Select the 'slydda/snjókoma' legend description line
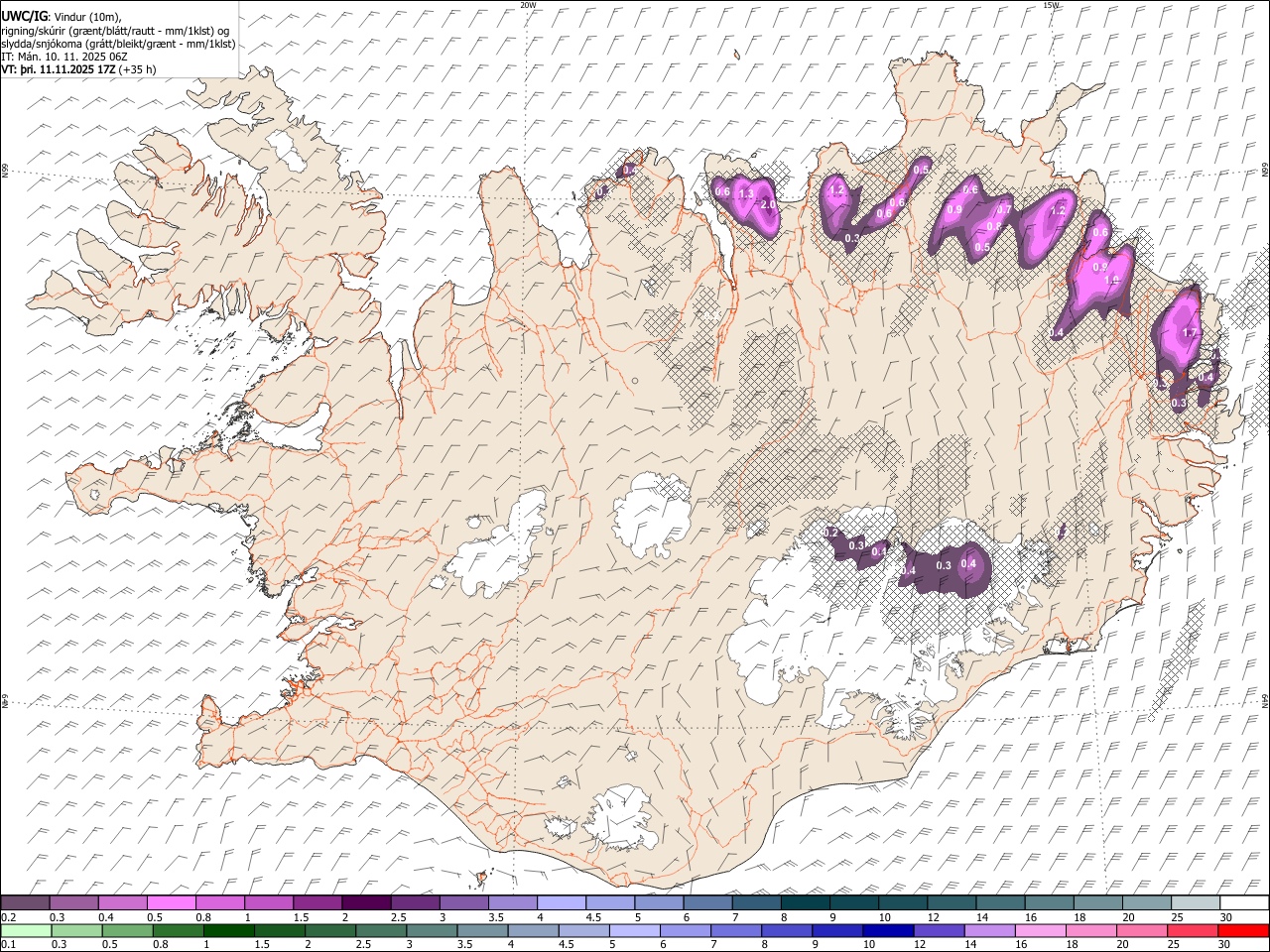This screenshot has height=952, width=1270. pyautogui.click(x=118, y=44)
